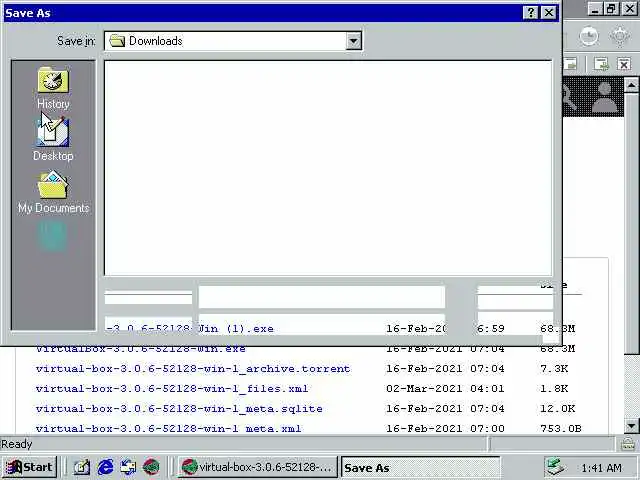Viewport: 640px width, 480px height.
Task: Open the Save in Downloads combo box
Action: [x=233, y=41]
